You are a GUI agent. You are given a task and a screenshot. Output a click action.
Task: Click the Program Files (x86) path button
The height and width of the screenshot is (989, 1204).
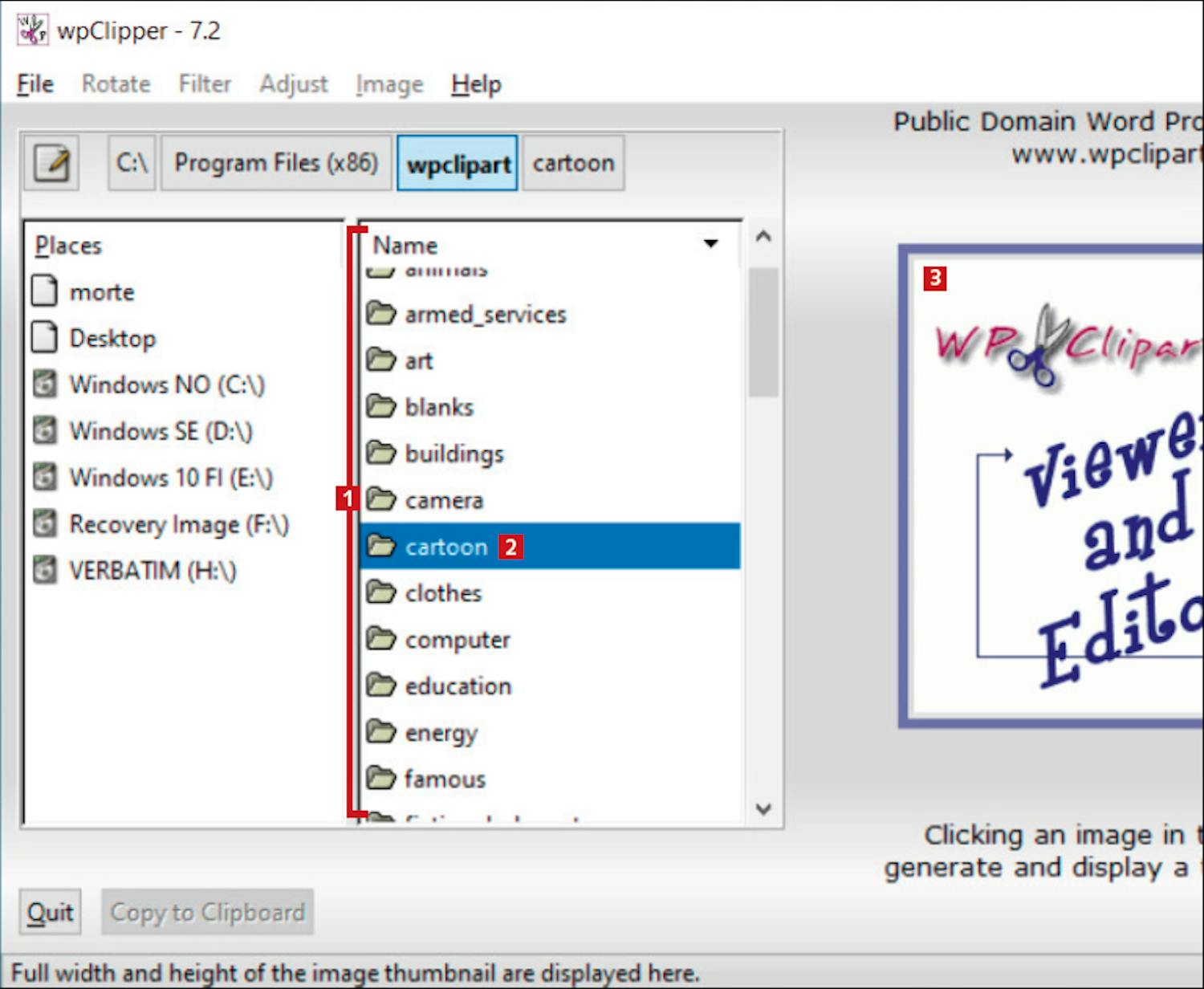pos(276,164)
